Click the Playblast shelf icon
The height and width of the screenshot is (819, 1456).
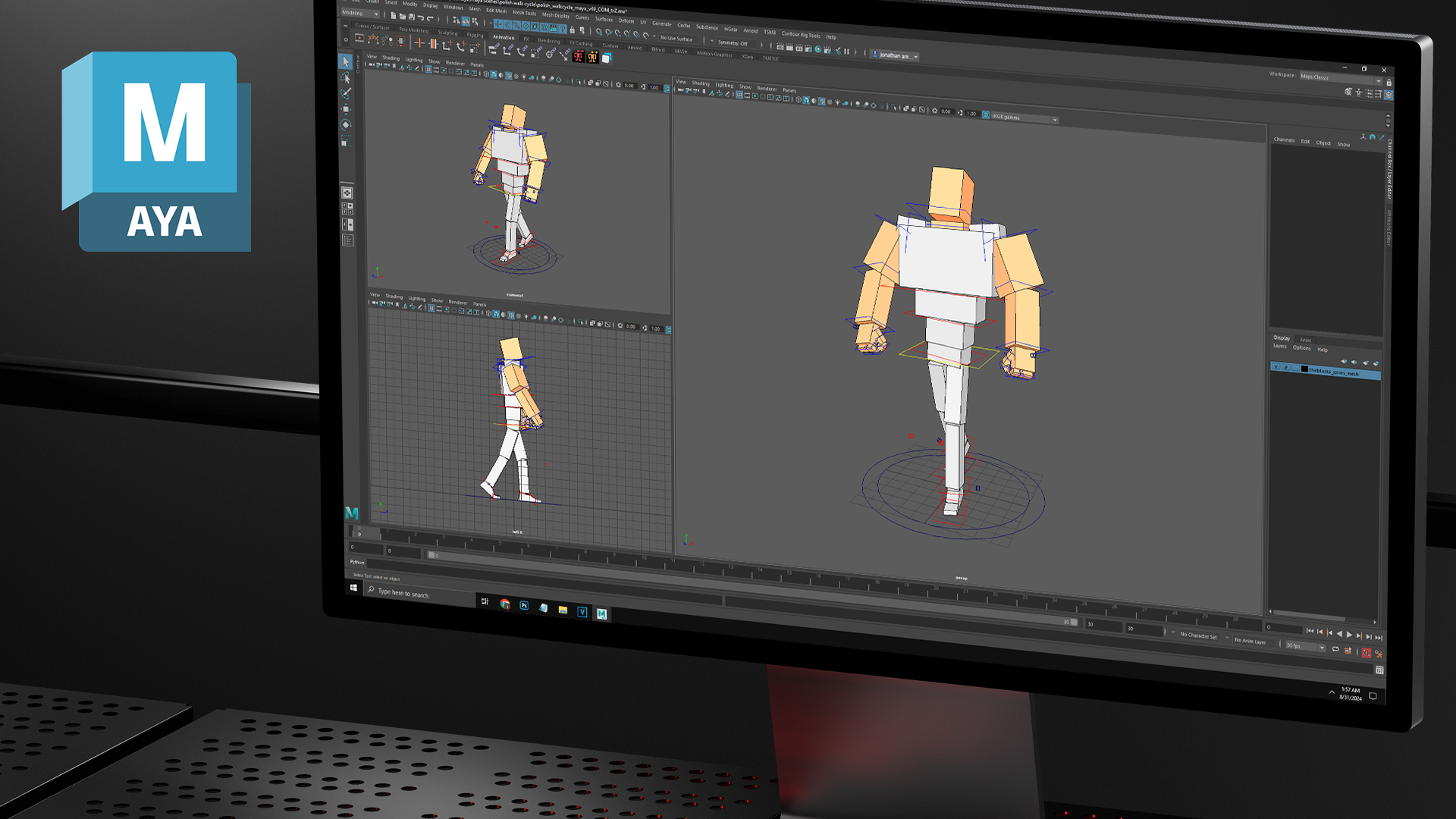click(360, 38)
